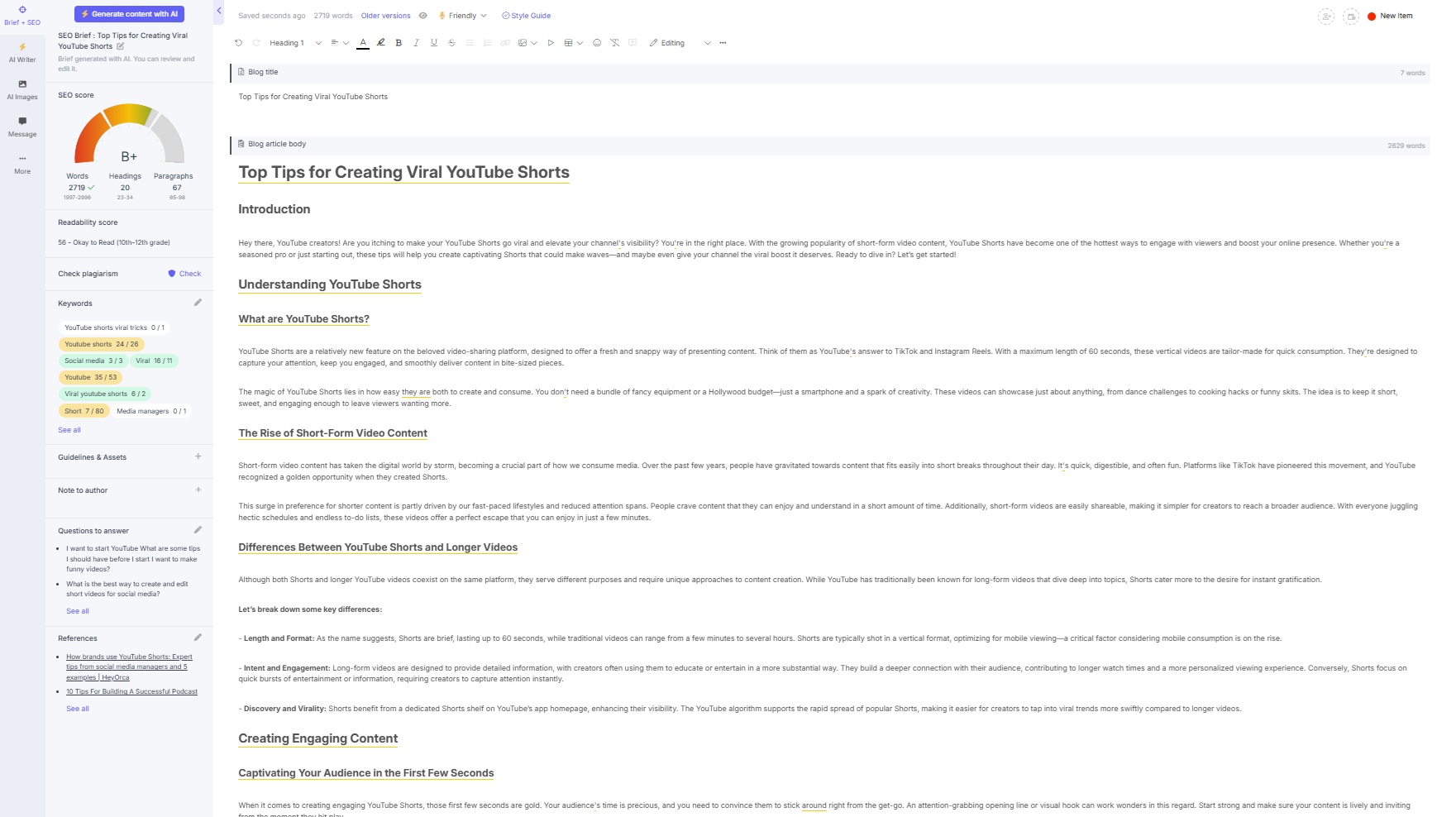Viewport: 1456px width, 817px height.
Task: Click the Blog title text field
Action: (829, 97)
